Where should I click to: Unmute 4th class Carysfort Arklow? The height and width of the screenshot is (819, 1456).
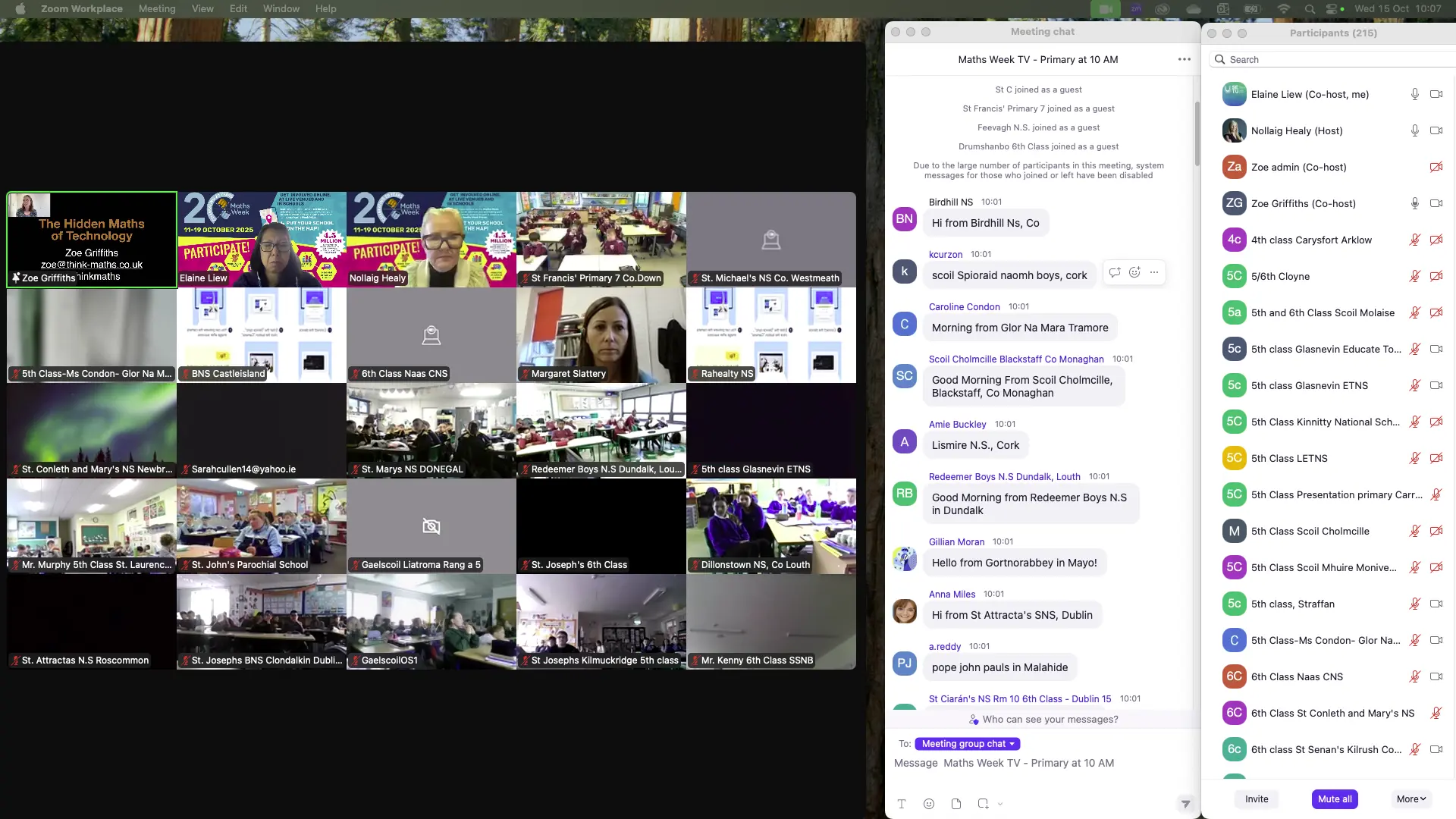point(1414,240)
